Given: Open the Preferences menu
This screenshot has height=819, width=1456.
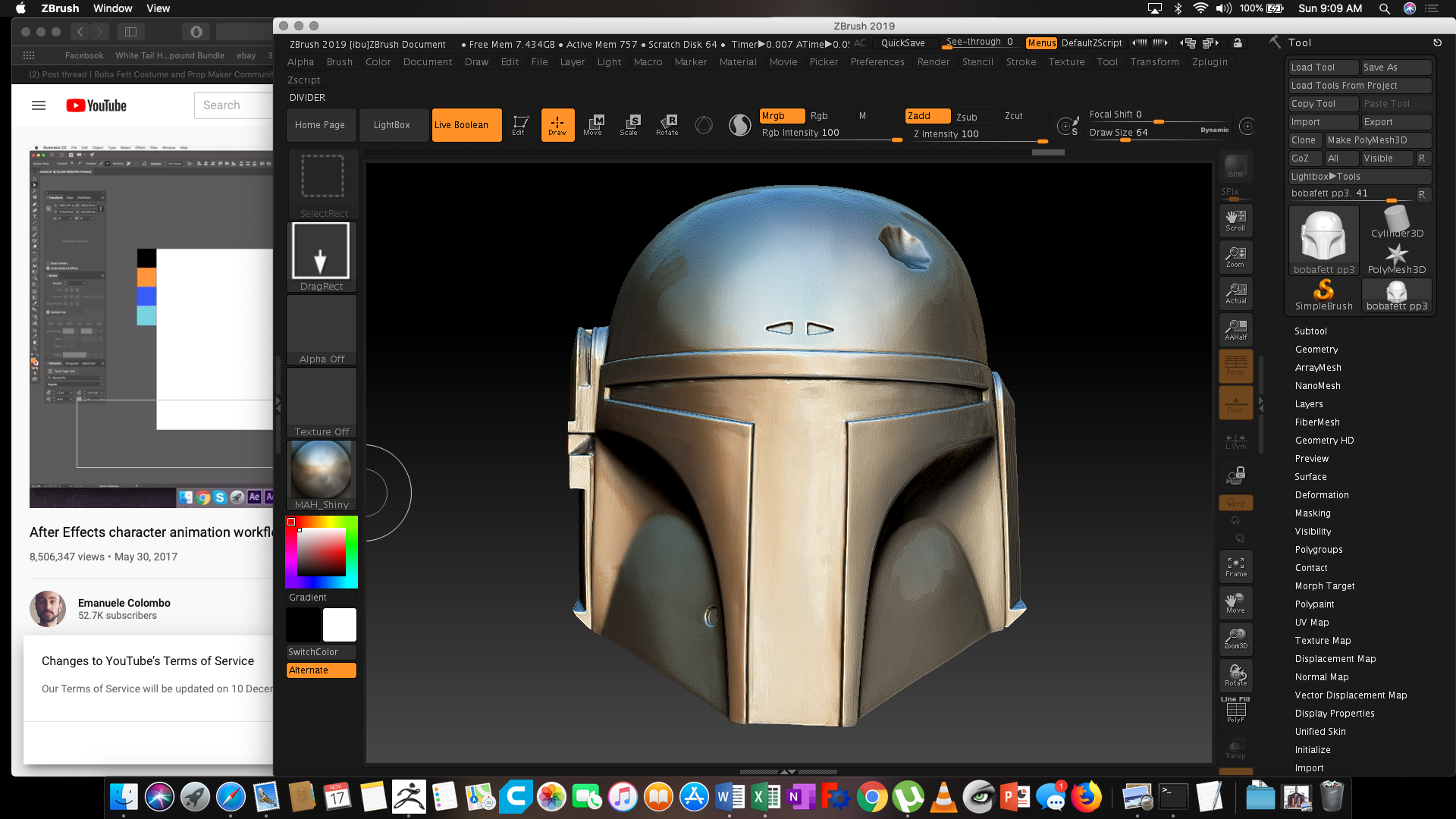Looking at the screenshot, I should coord(877,62).
